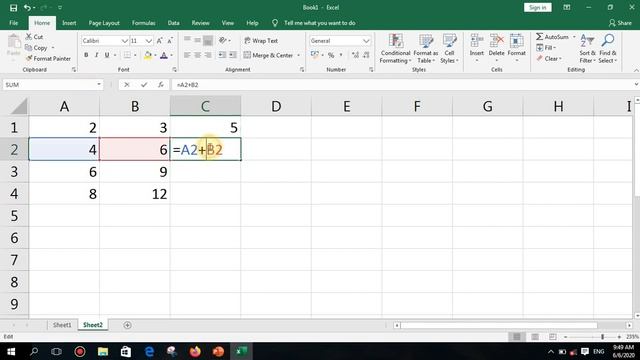Open the File menu
640x360 pixels.
coord(13,23)
